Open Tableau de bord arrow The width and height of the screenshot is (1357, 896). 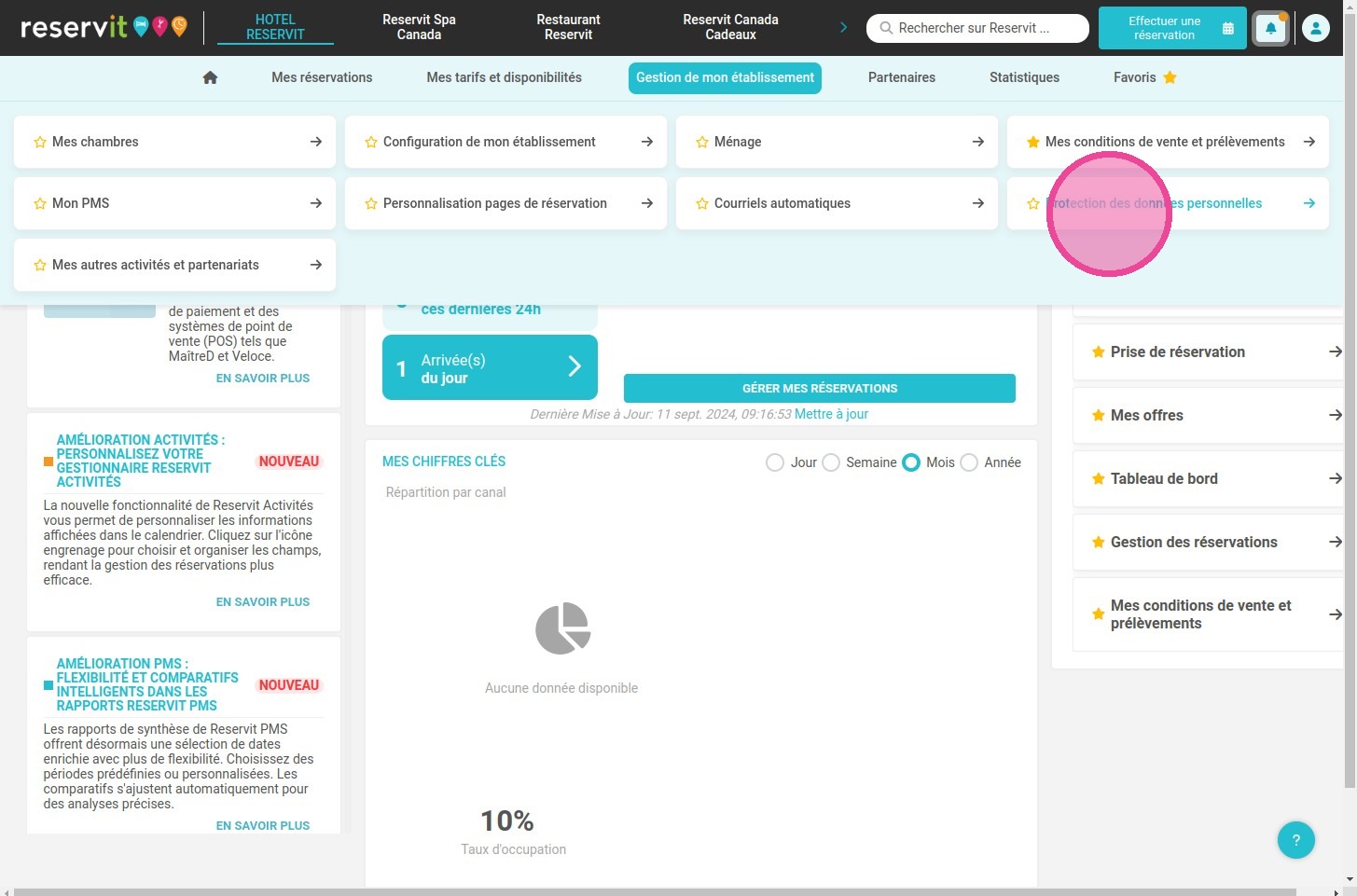click(x=1336, y=478)
